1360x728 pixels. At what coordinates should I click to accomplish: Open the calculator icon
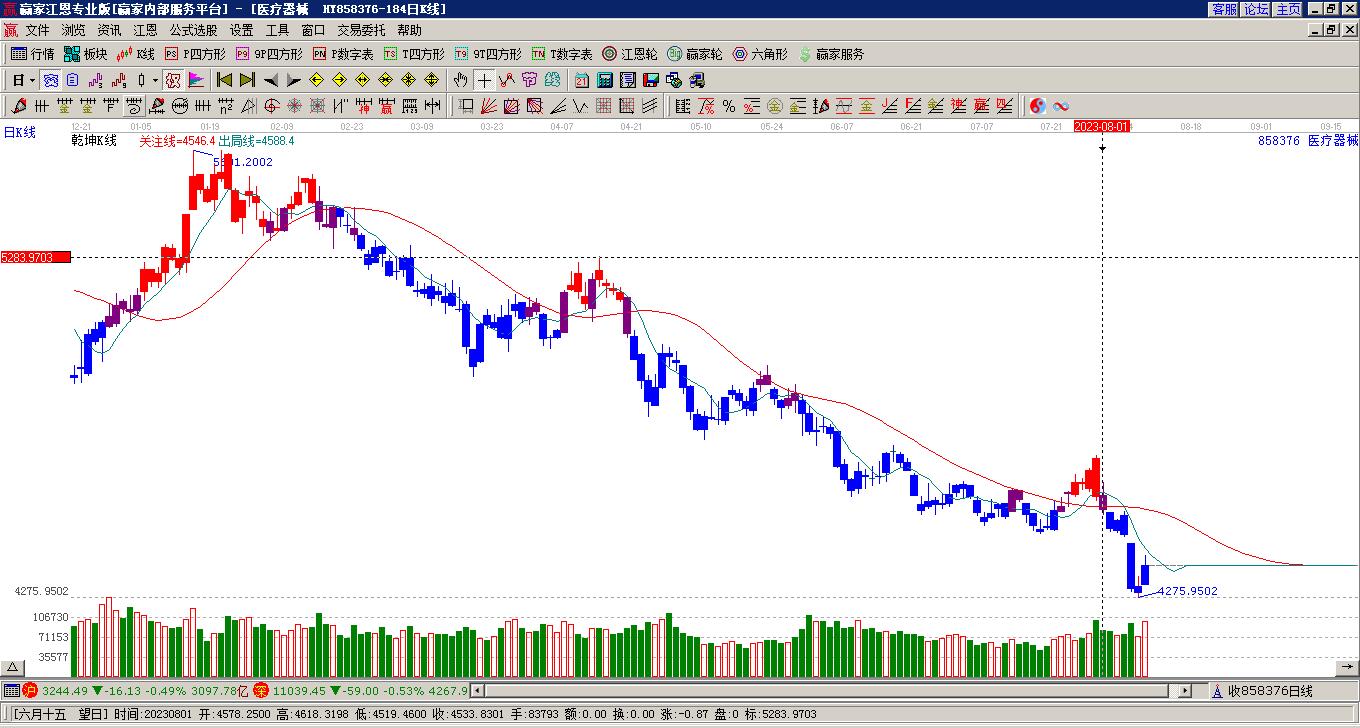point(605,80)
